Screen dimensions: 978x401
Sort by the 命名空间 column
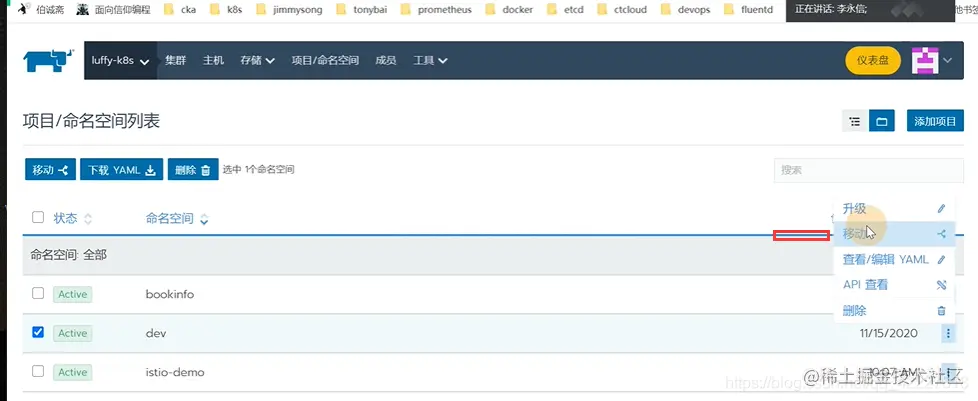[x=177, y=218]
